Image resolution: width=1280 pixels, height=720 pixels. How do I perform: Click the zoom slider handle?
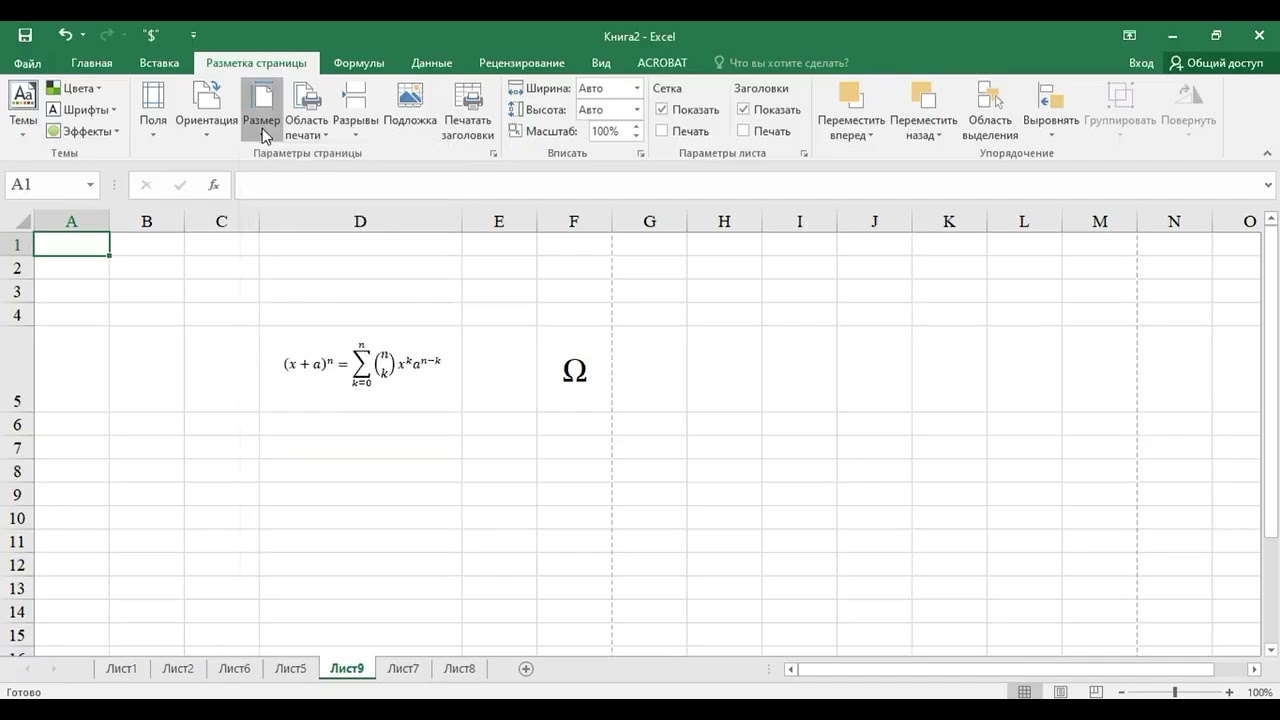(1175, 692)
